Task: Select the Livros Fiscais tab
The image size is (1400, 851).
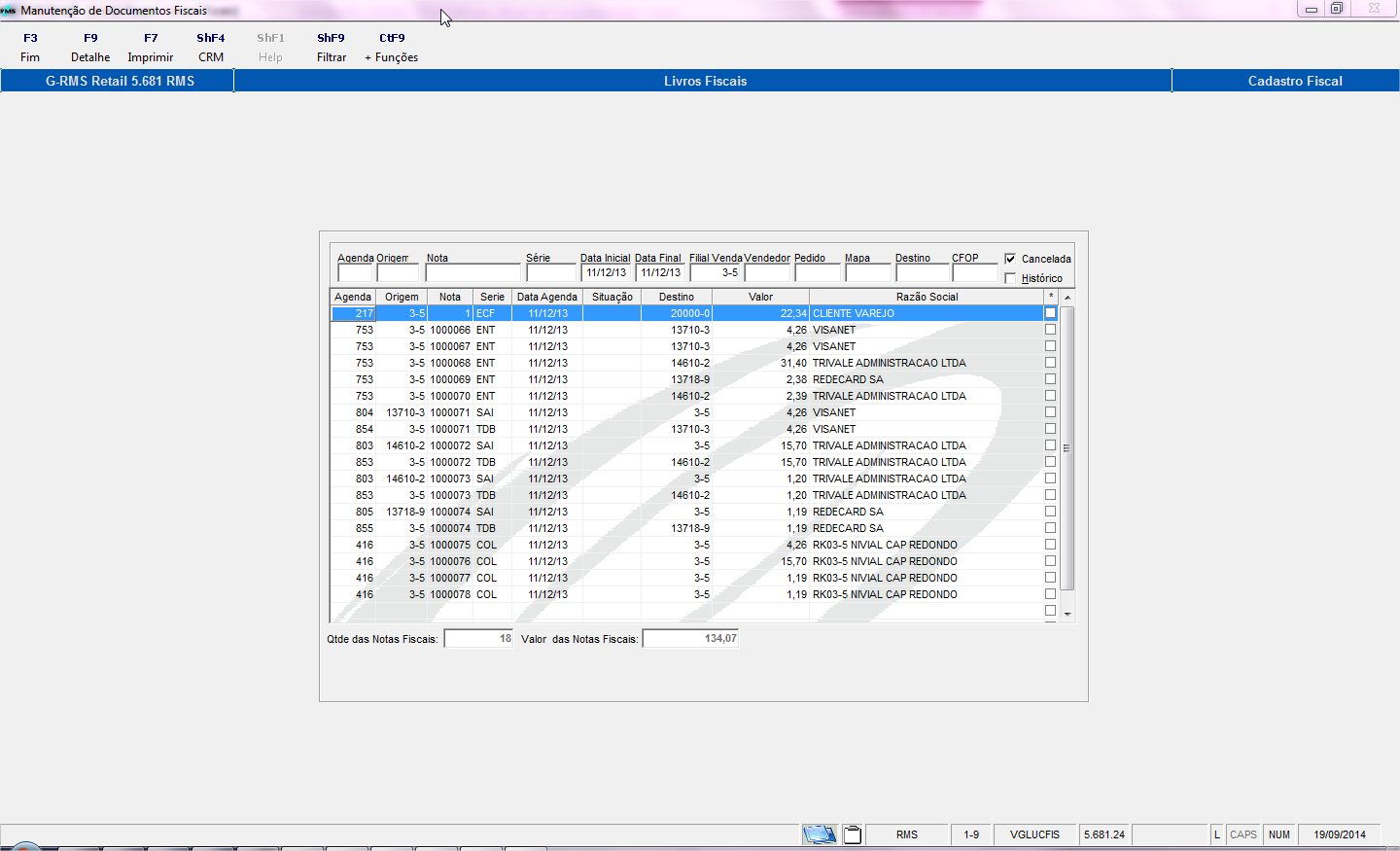Action: pos(704,81)
